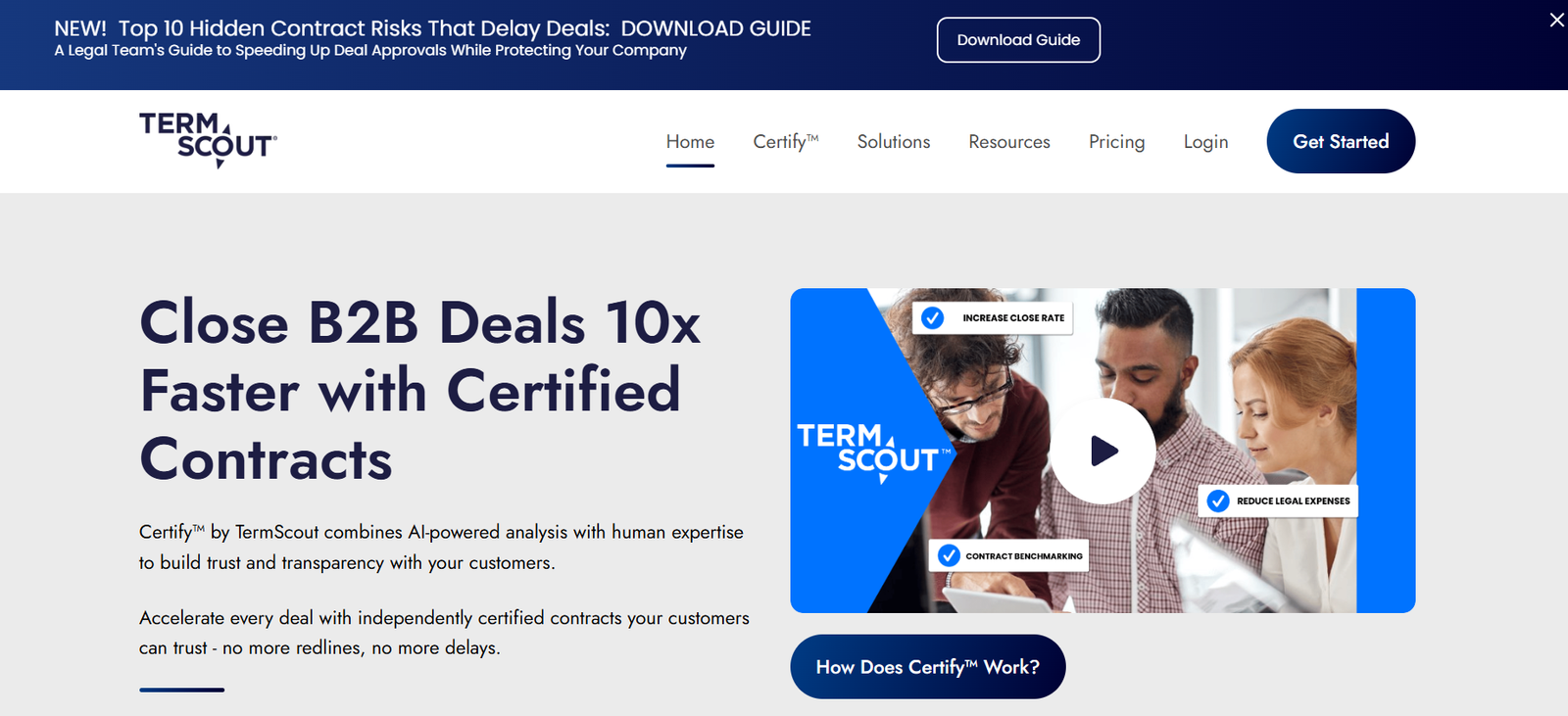This screenshot has height=716, width=1568.
Task: Click the Increase Close Rate label badge
Action: pyautogui.click(x=993, y=317)
